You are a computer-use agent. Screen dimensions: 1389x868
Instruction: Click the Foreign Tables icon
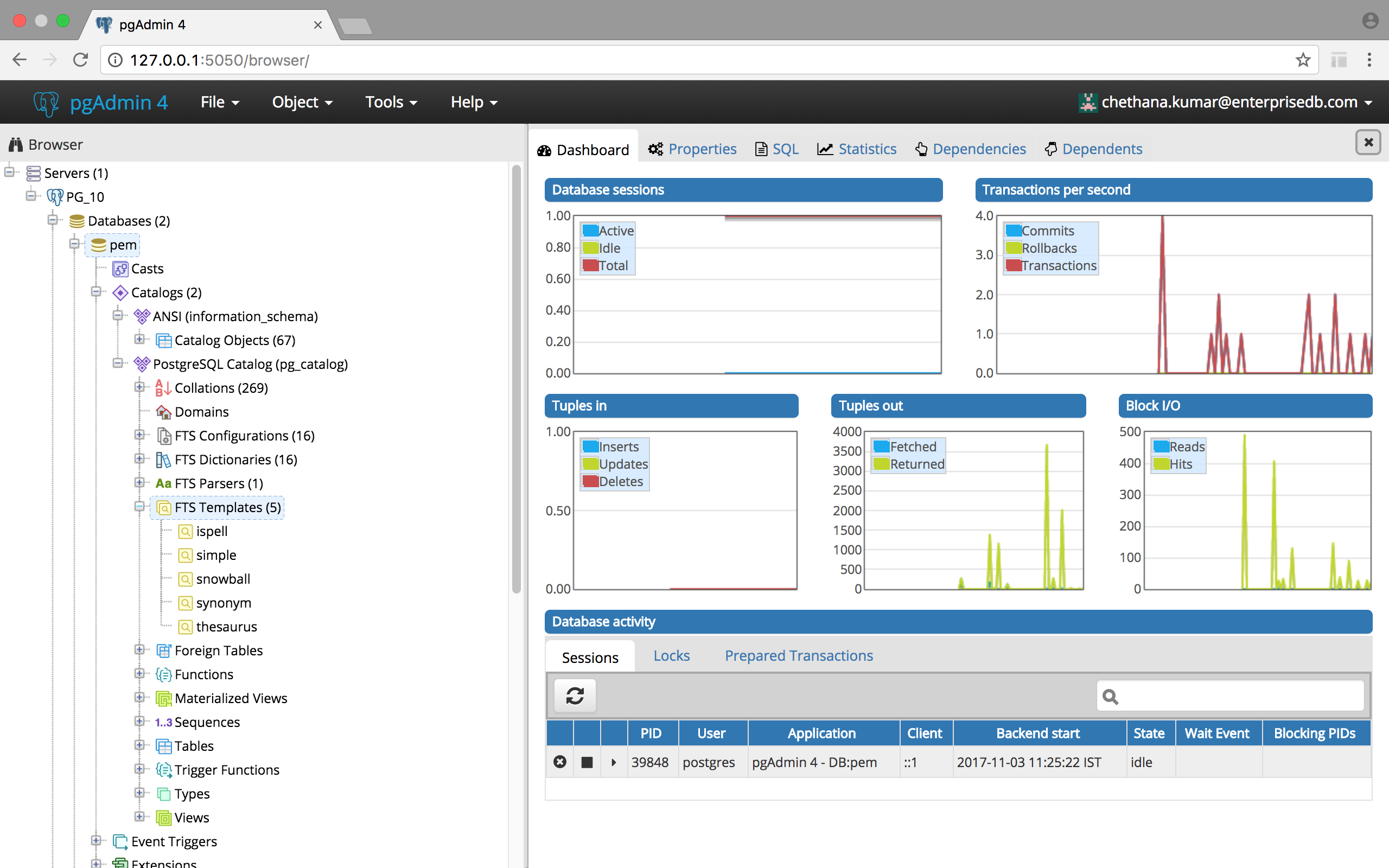163,651
